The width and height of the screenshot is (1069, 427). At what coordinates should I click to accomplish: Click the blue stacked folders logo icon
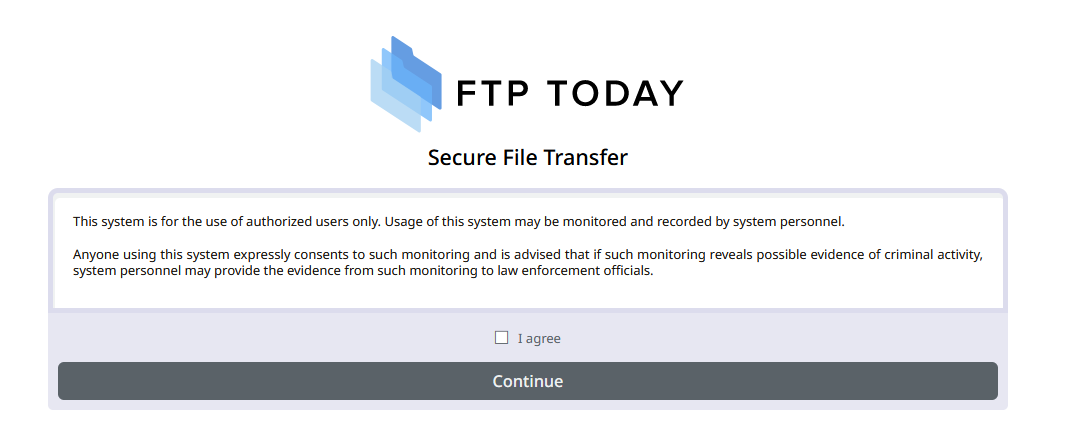coord(406,84)
